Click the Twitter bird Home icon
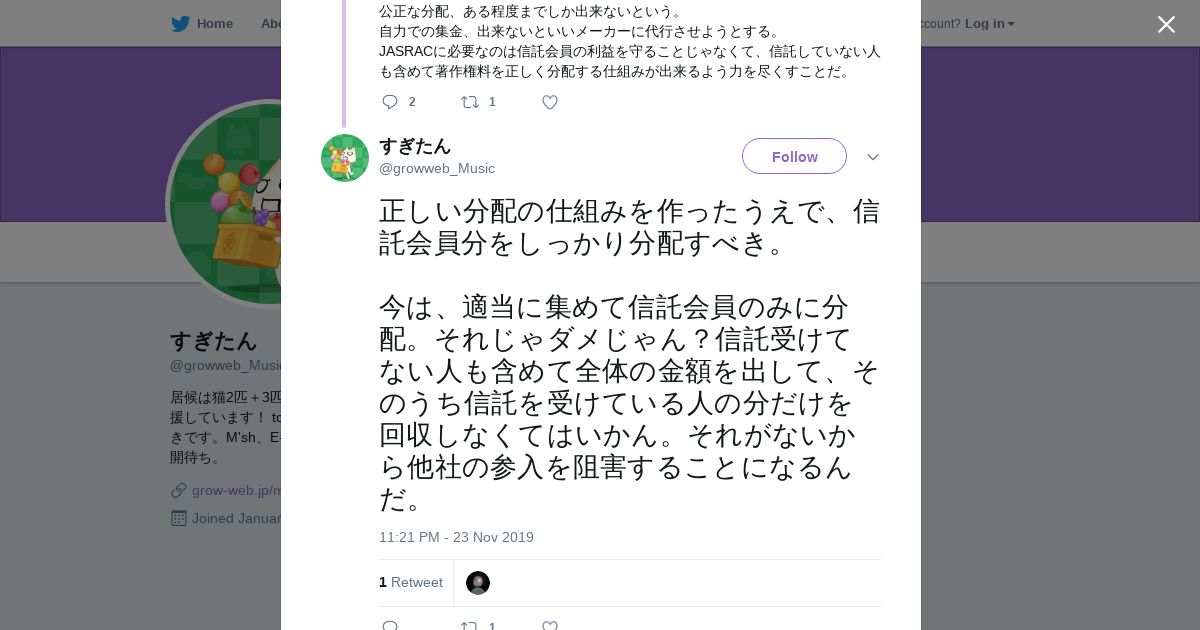 [180, 24]
